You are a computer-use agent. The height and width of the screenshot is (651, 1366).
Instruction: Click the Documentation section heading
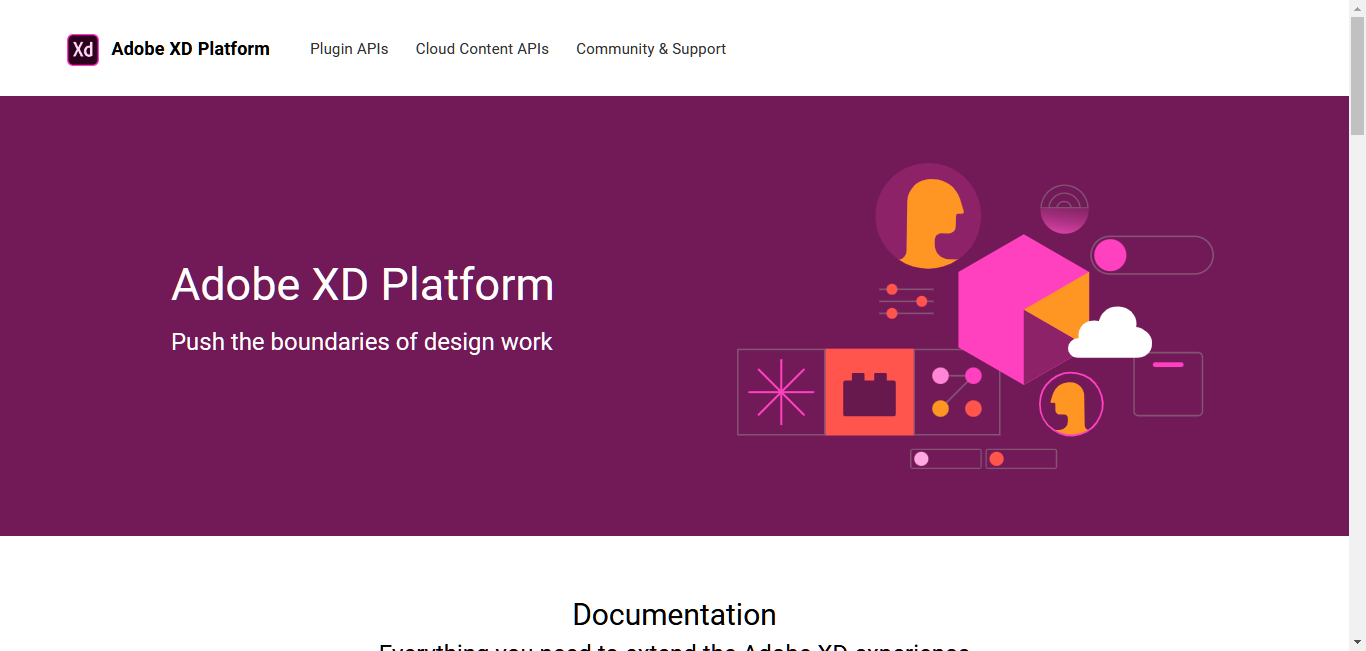[674, 614]
